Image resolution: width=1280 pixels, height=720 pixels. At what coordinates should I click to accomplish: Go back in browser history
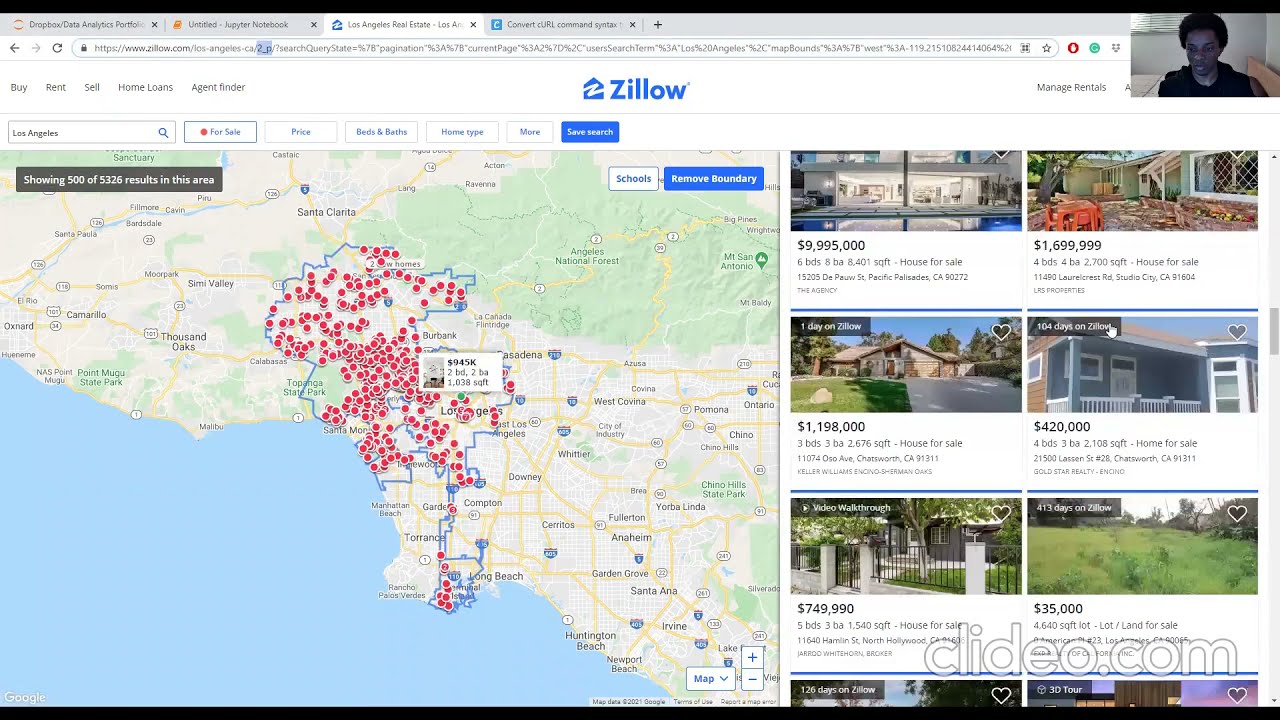pos(14,48)
